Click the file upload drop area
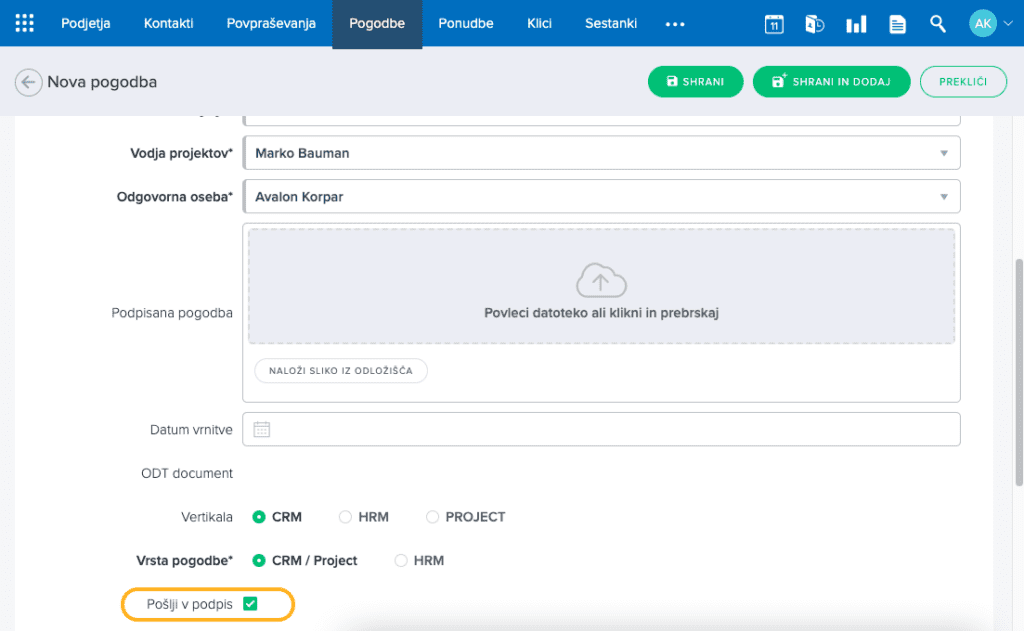This screenshot has width=1024, height=631. coord(601,287)
